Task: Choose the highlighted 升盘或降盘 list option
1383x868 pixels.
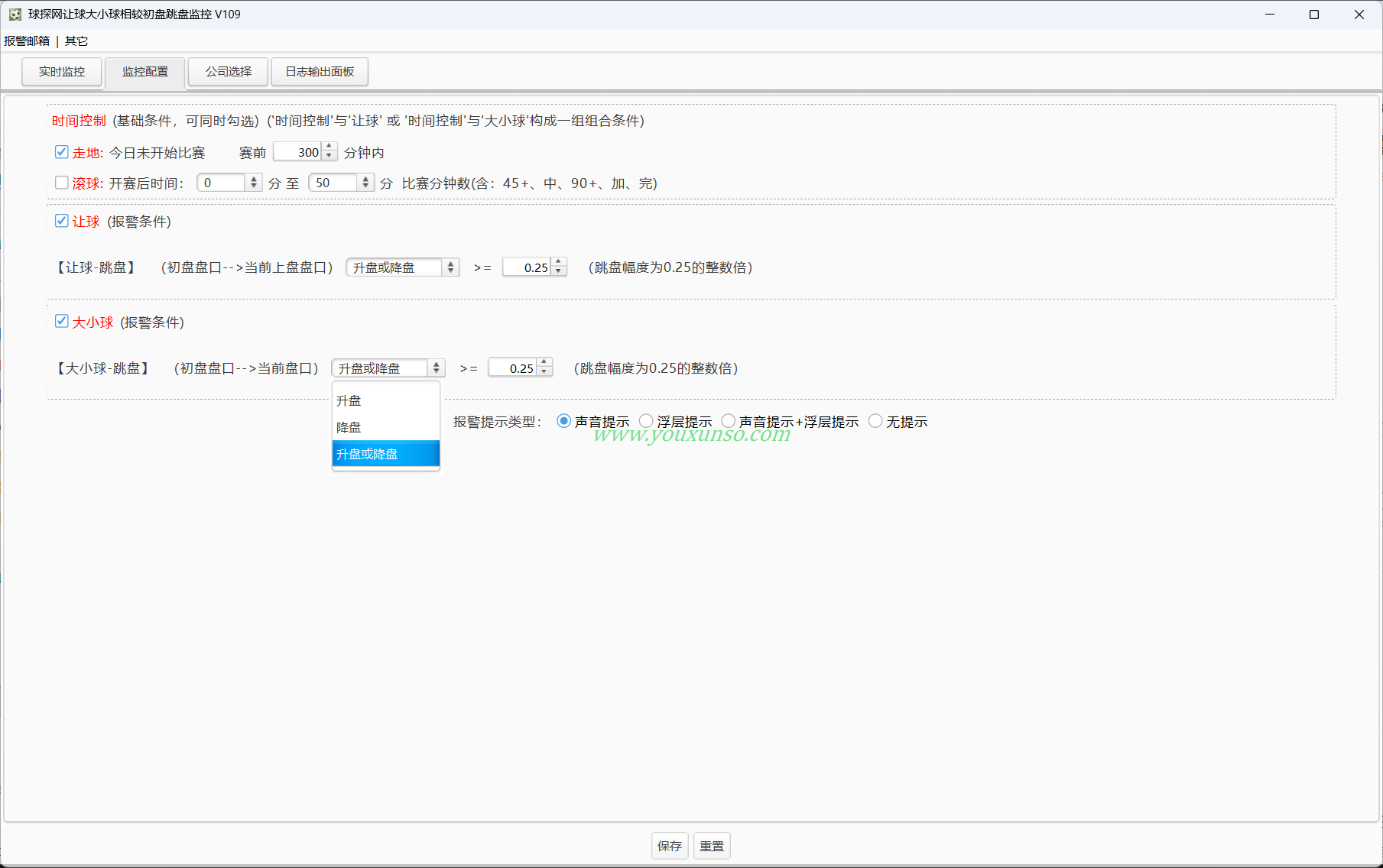Action: click(x=386, y=454)
